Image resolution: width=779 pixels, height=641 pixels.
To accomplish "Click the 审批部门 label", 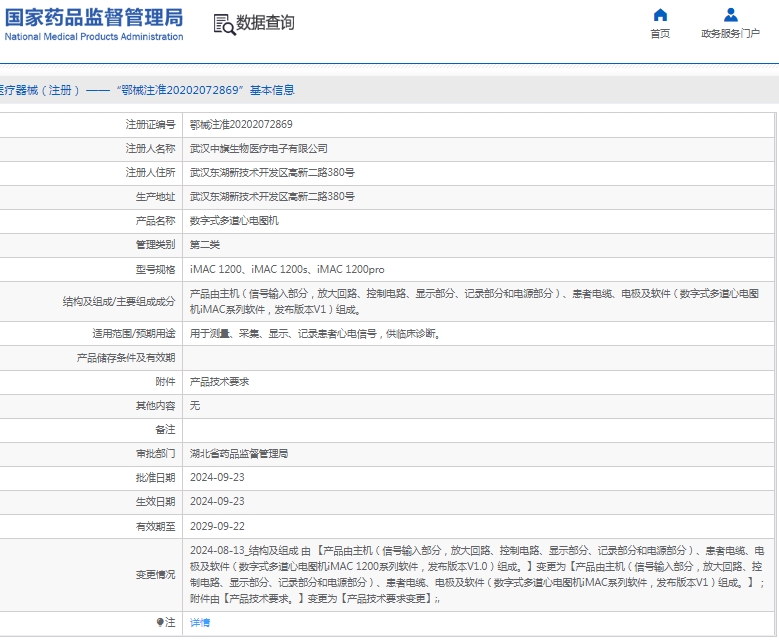I will click(x=156, y=454).
